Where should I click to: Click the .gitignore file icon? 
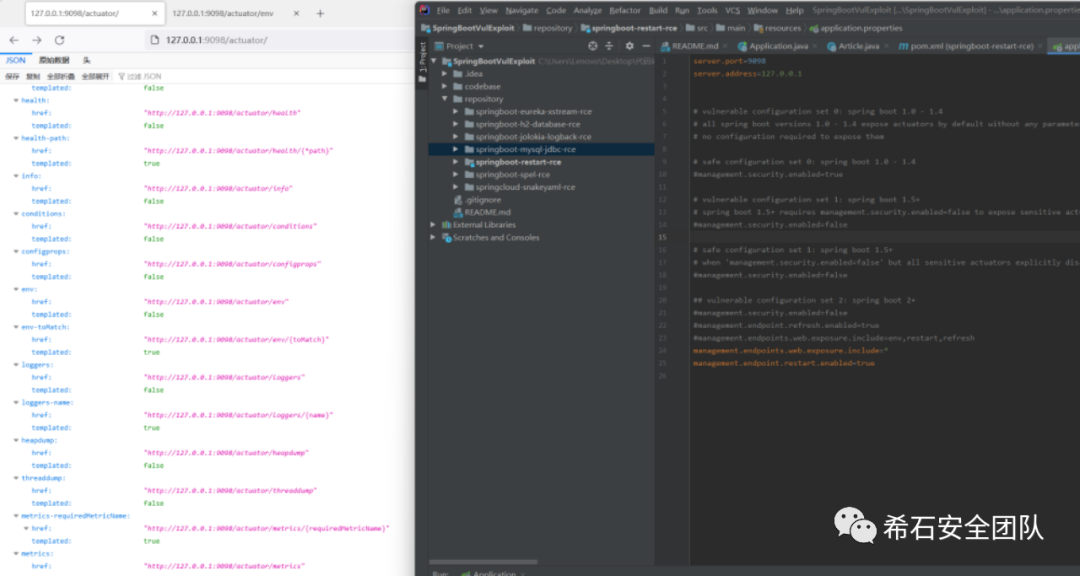click(458, 200)
